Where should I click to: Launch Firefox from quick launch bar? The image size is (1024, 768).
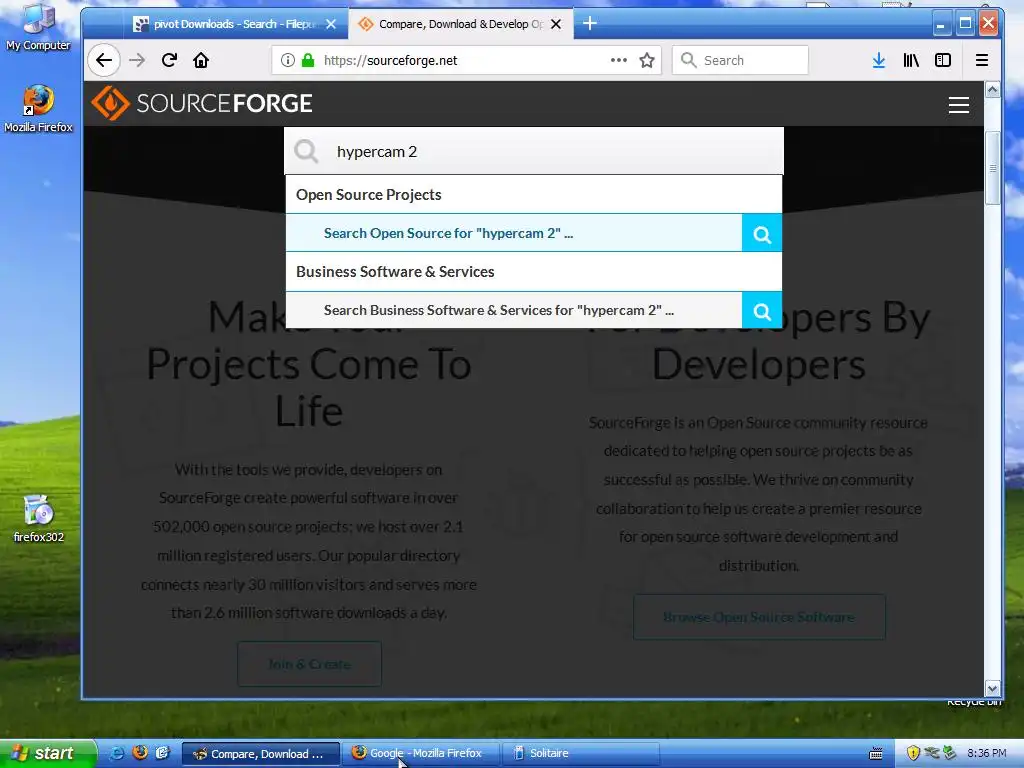(140, 752)
